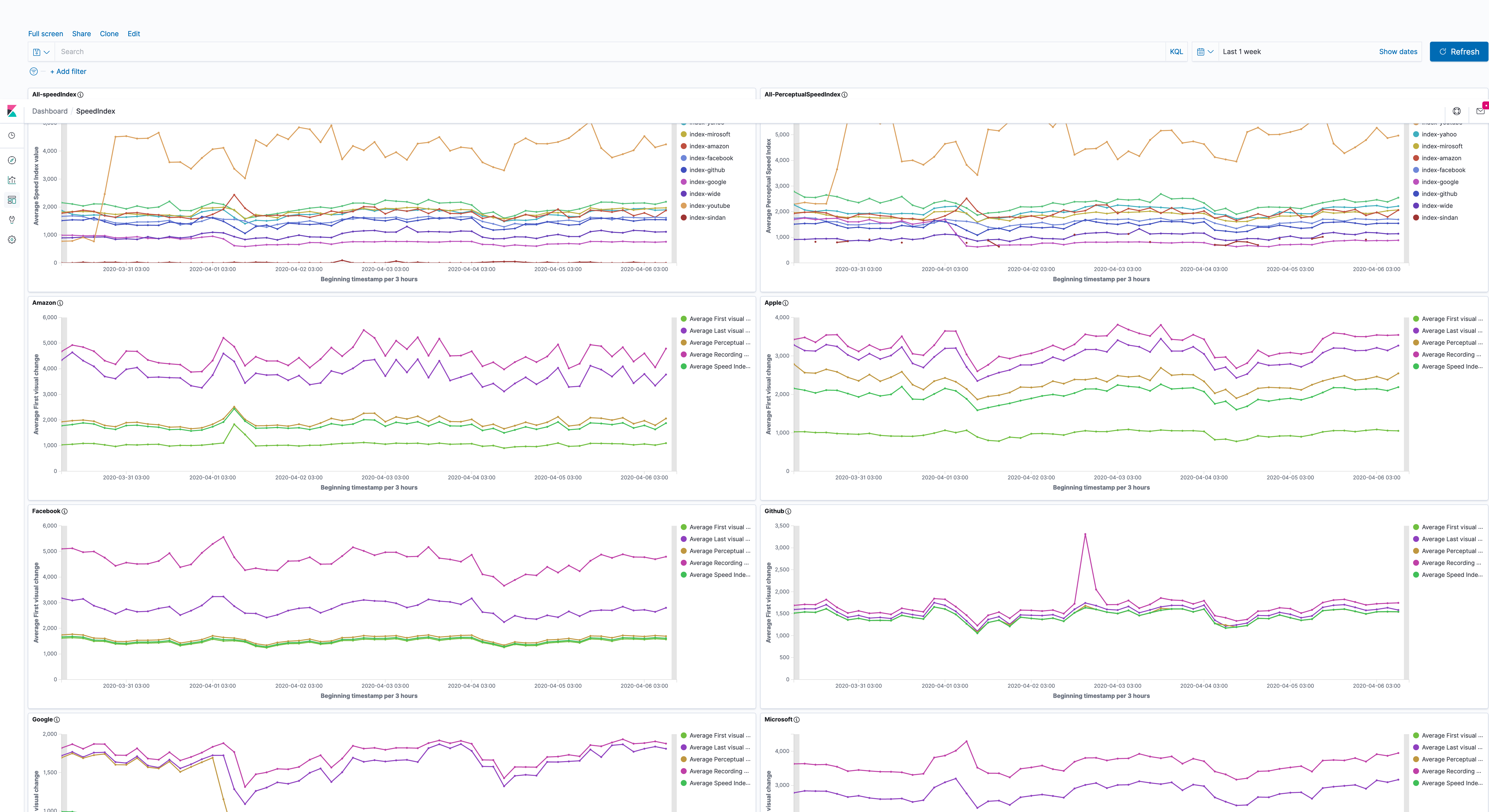The height and width of the screenshot is (812, 1489).
Task: Open the change all filters menu
Action: [x=33, y=72]
